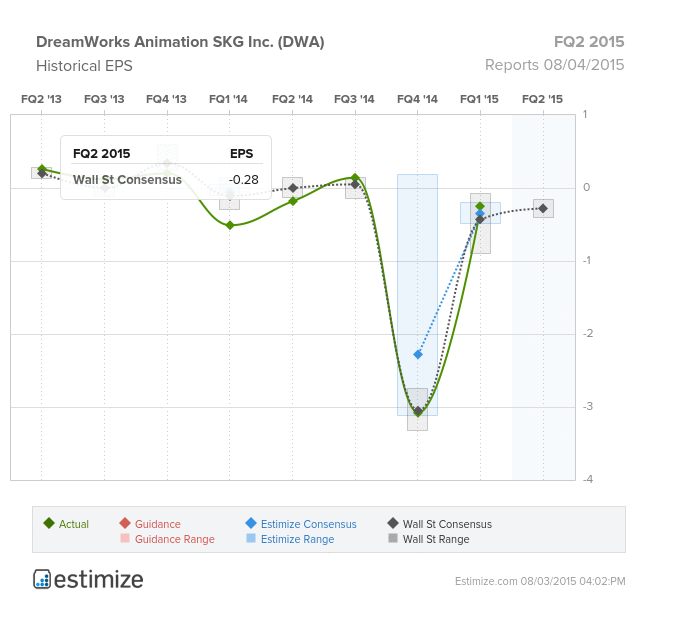Select the FQ2 '14 quarter label
Screen dimensions: 675x620
292,99
